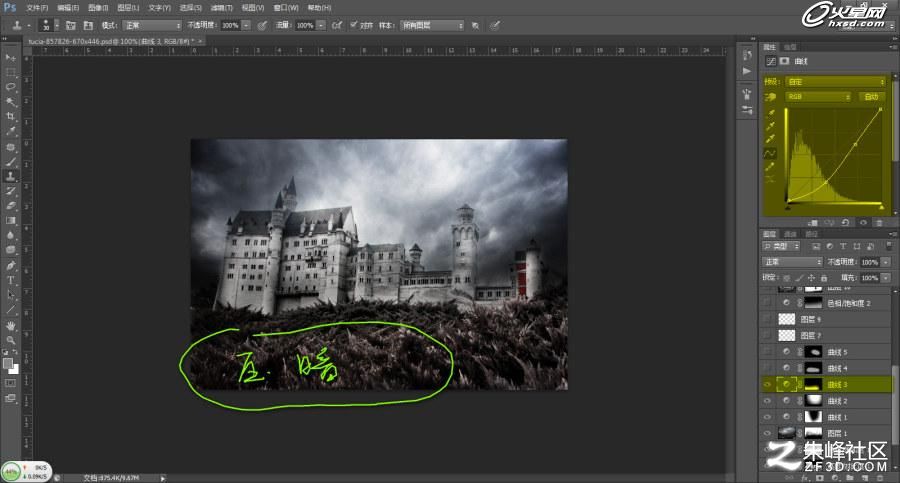The height and width of the screenshot is (483, 900).
Task: Select the edit-points curve mode icon
Action: pos(770,153)
